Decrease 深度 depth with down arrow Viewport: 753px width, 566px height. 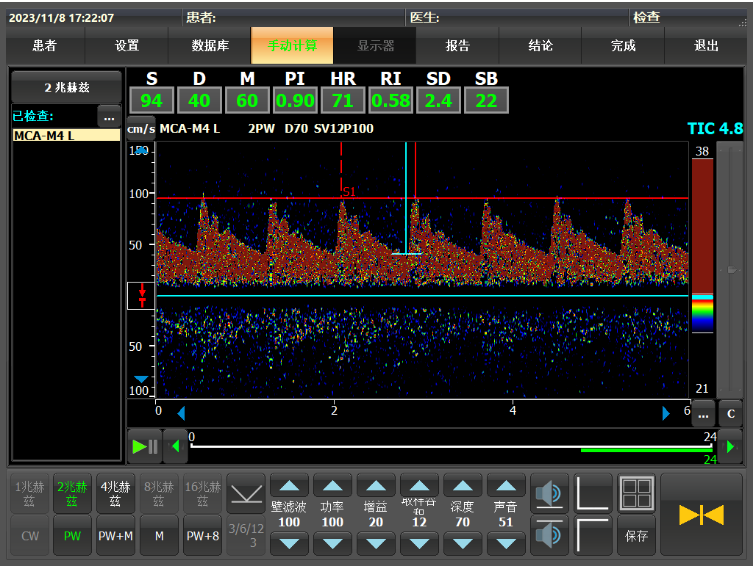point(462,544)
